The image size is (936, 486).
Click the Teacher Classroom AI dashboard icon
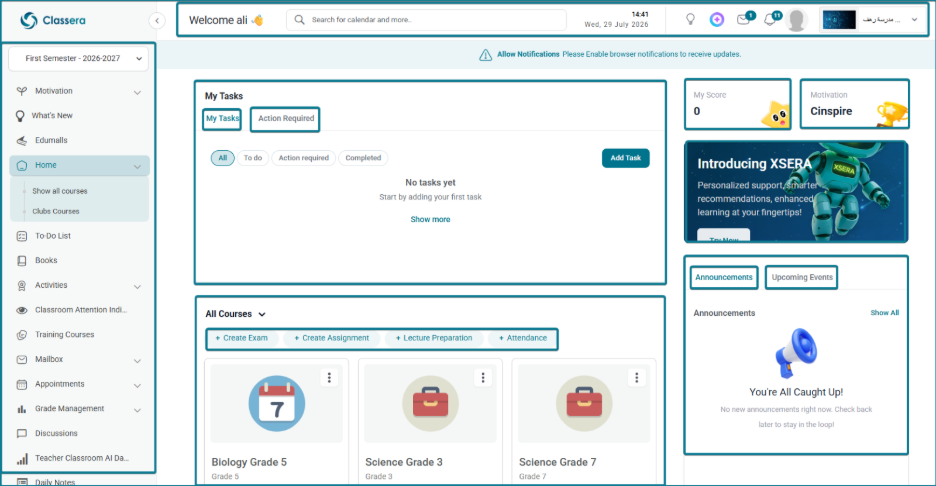[21, 459]
